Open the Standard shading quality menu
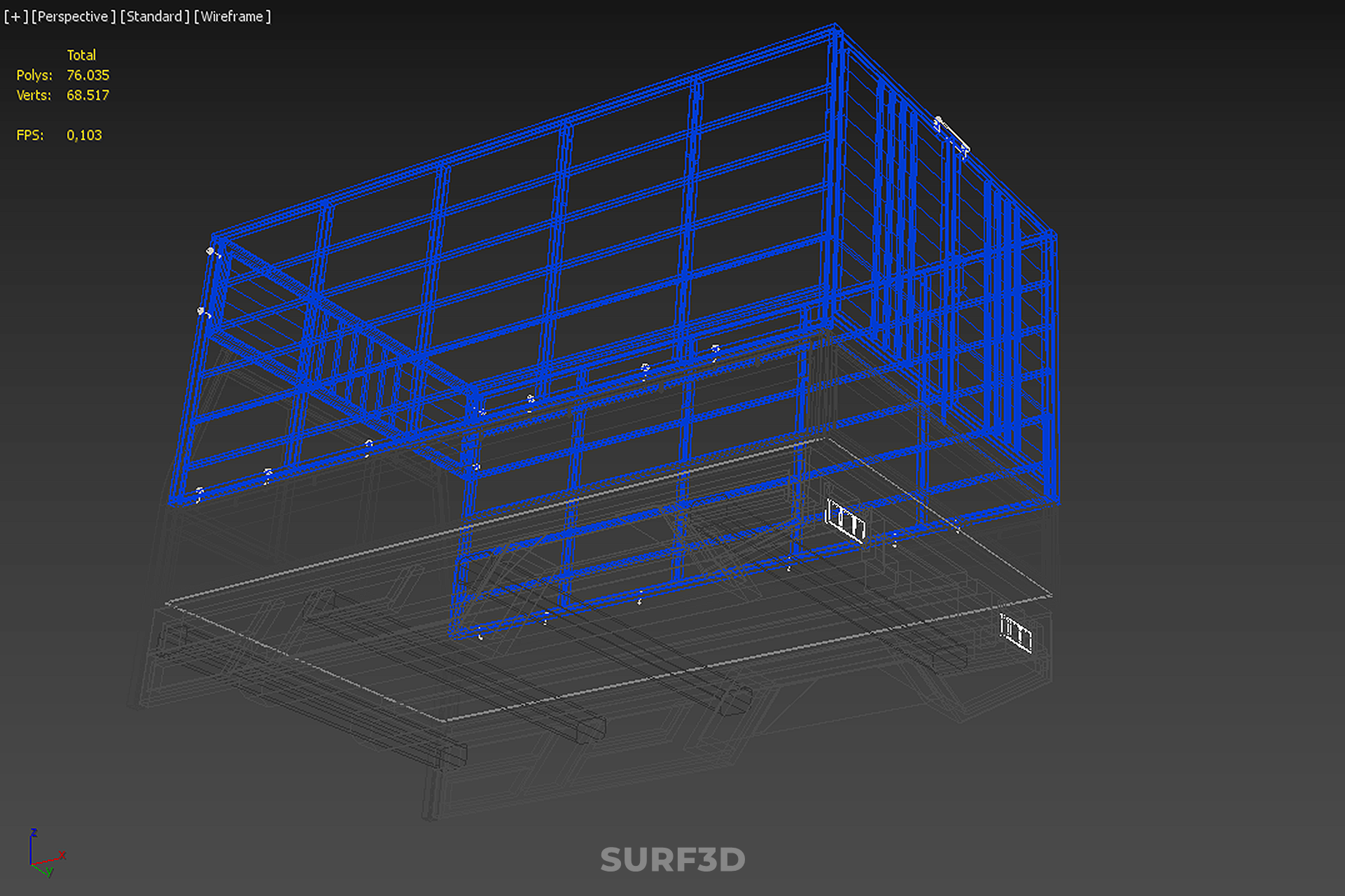The image size is (1345, 896). coord(154,16)
